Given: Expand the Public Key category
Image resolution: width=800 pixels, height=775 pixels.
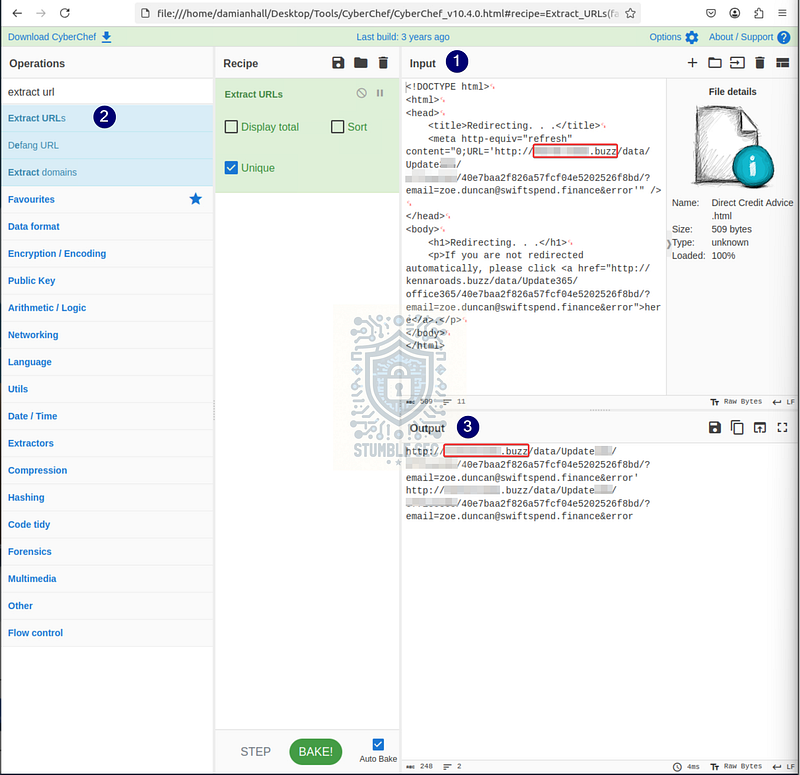Looking at the screenshot, I should coord(107,281).
